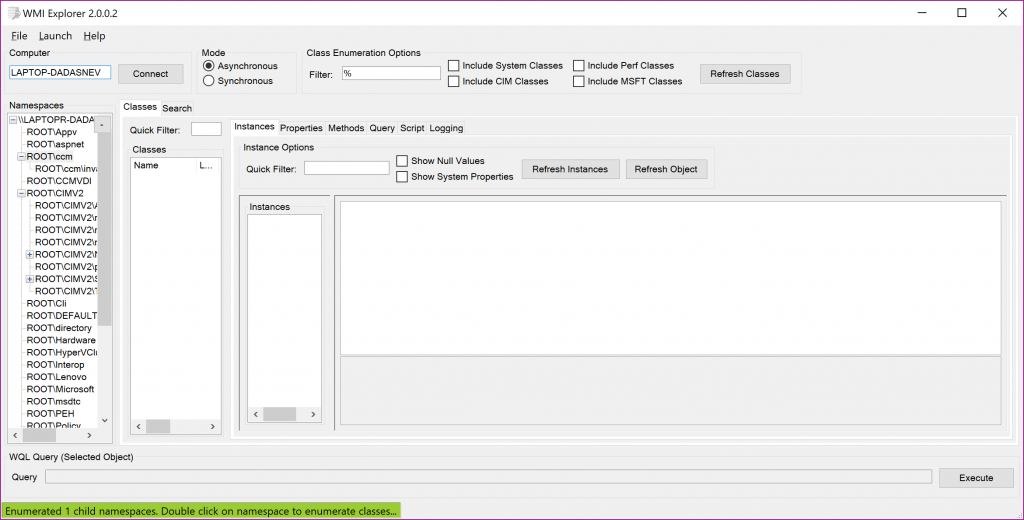Click Instances list scrollbar left arrow
This screenshot has width=1024, height=520.
point(255,414)
